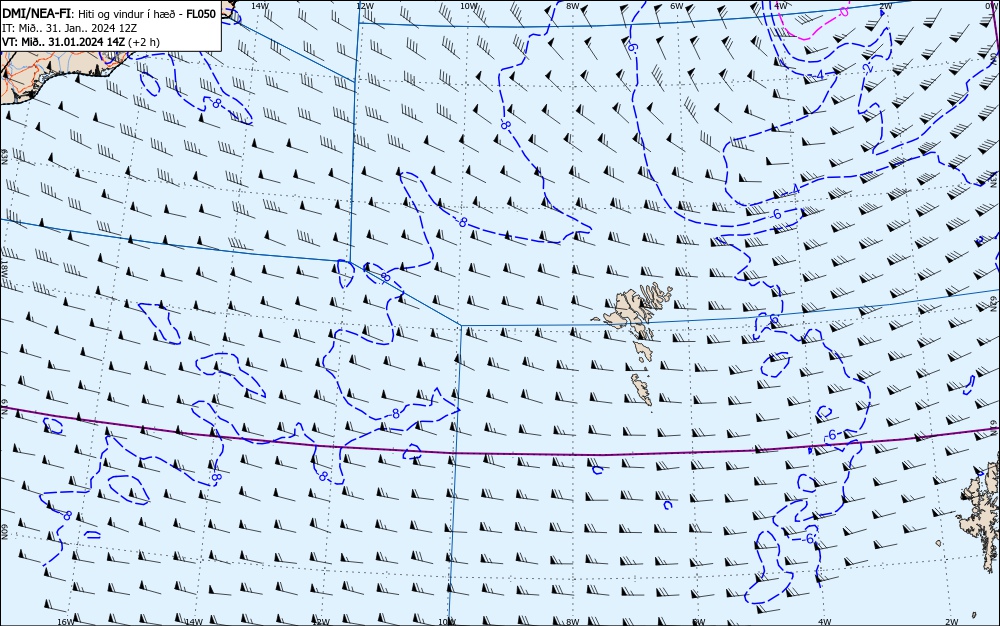Click the 14W longitude label on bottom edge
1000x626 pixels.
click(x=193, y=622)
